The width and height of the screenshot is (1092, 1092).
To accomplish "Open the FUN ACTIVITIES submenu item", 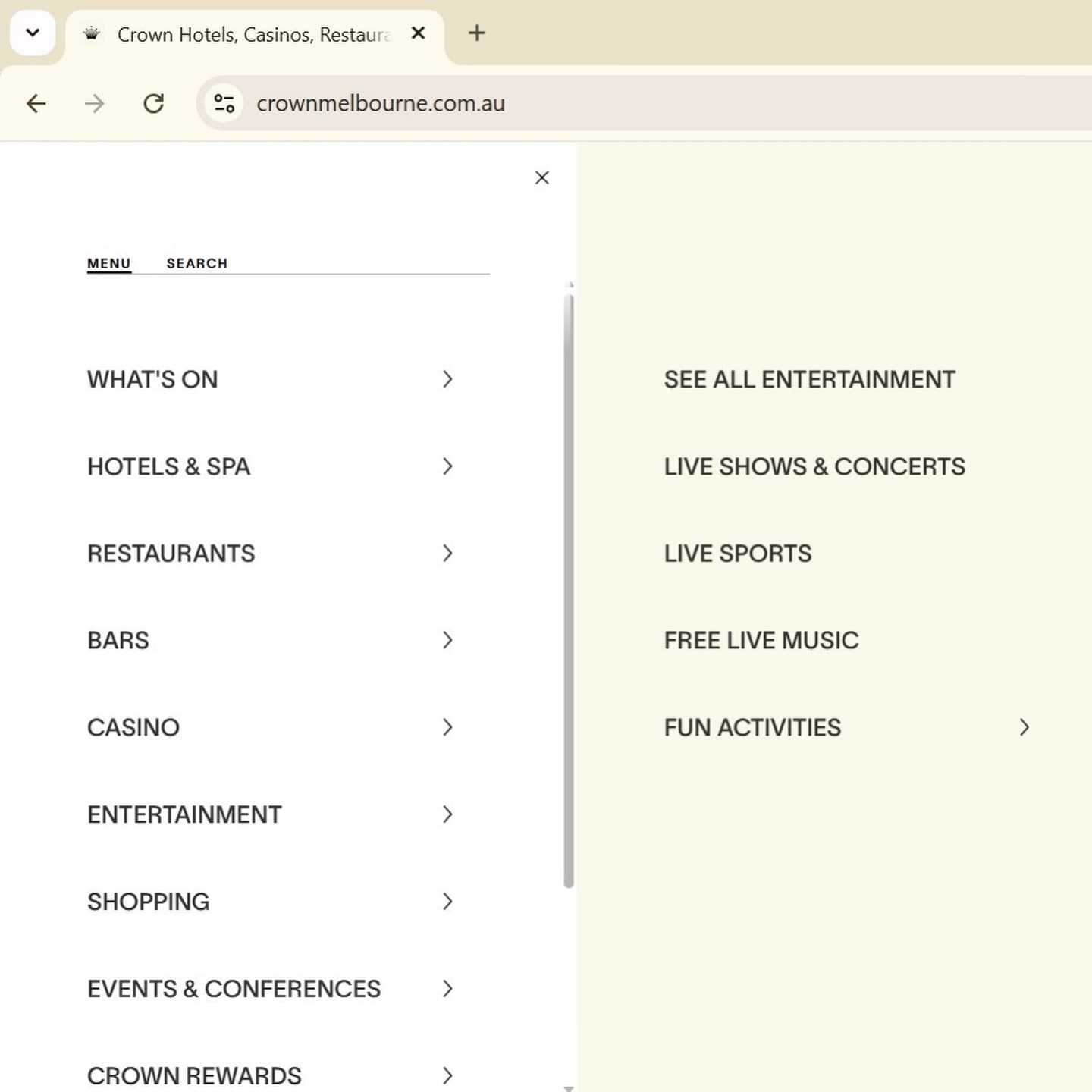I will pos(753,728).
